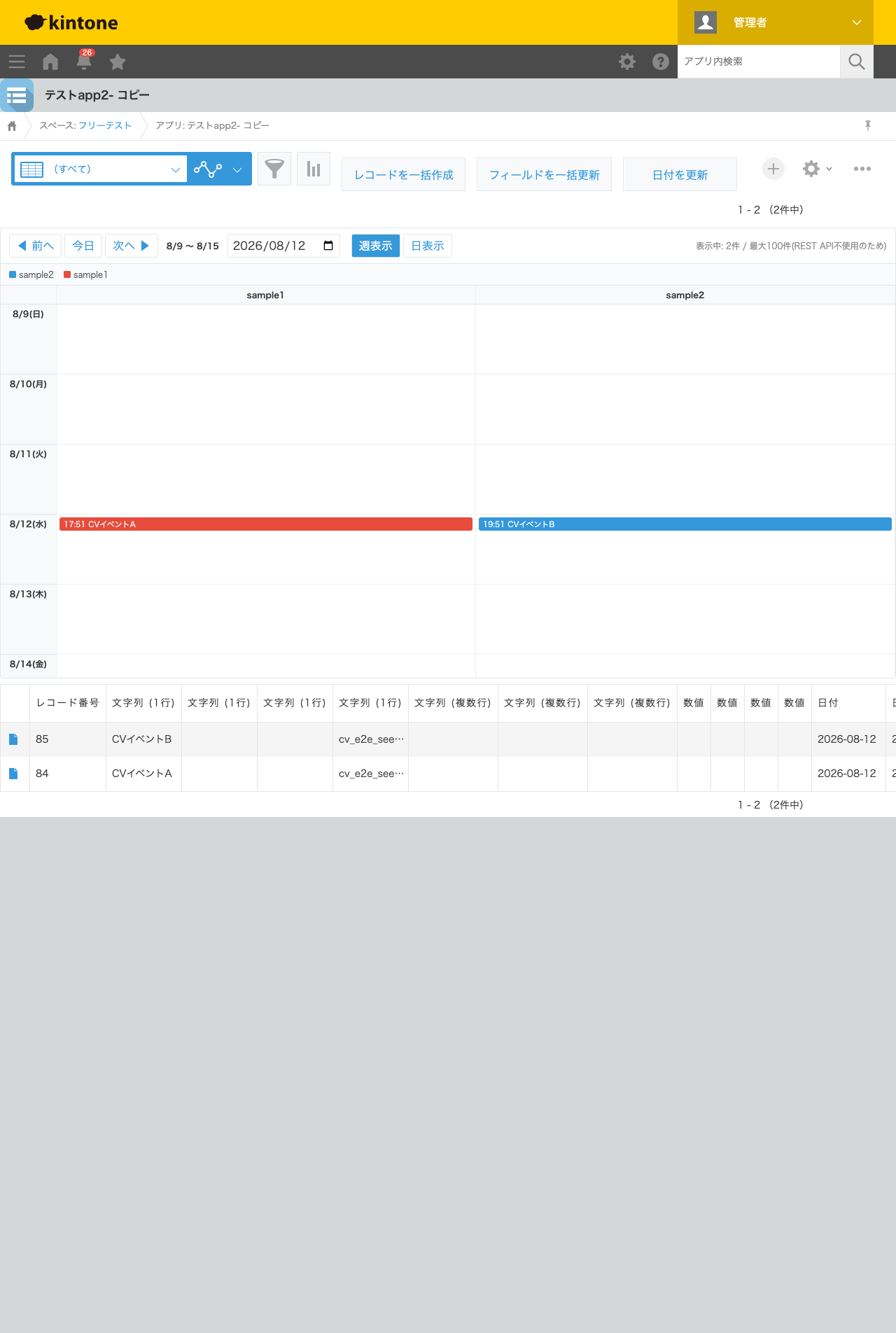Open the red 17:51 CVイベントA event
This screenshot has width=896, height=1333.
266,524
